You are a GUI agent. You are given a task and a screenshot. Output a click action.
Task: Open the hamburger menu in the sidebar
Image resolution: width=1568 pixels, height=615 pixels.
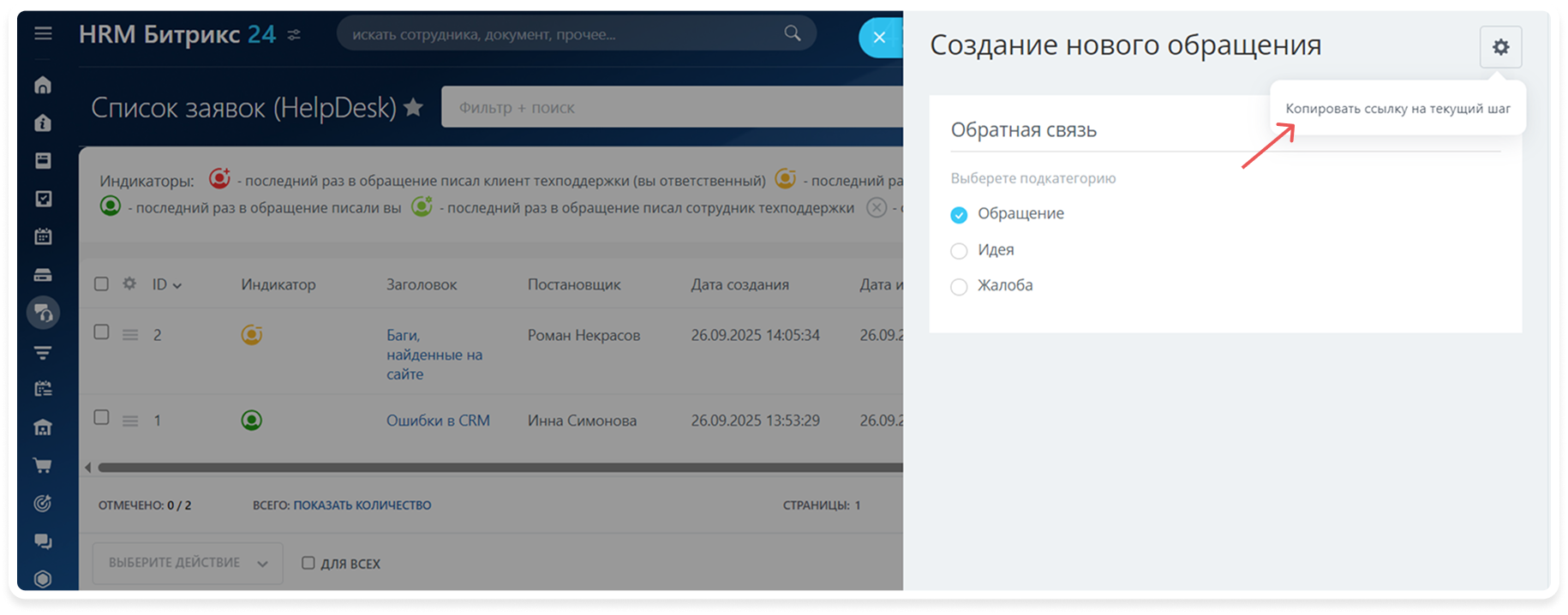pyautogui.click(x=43, y=34)
